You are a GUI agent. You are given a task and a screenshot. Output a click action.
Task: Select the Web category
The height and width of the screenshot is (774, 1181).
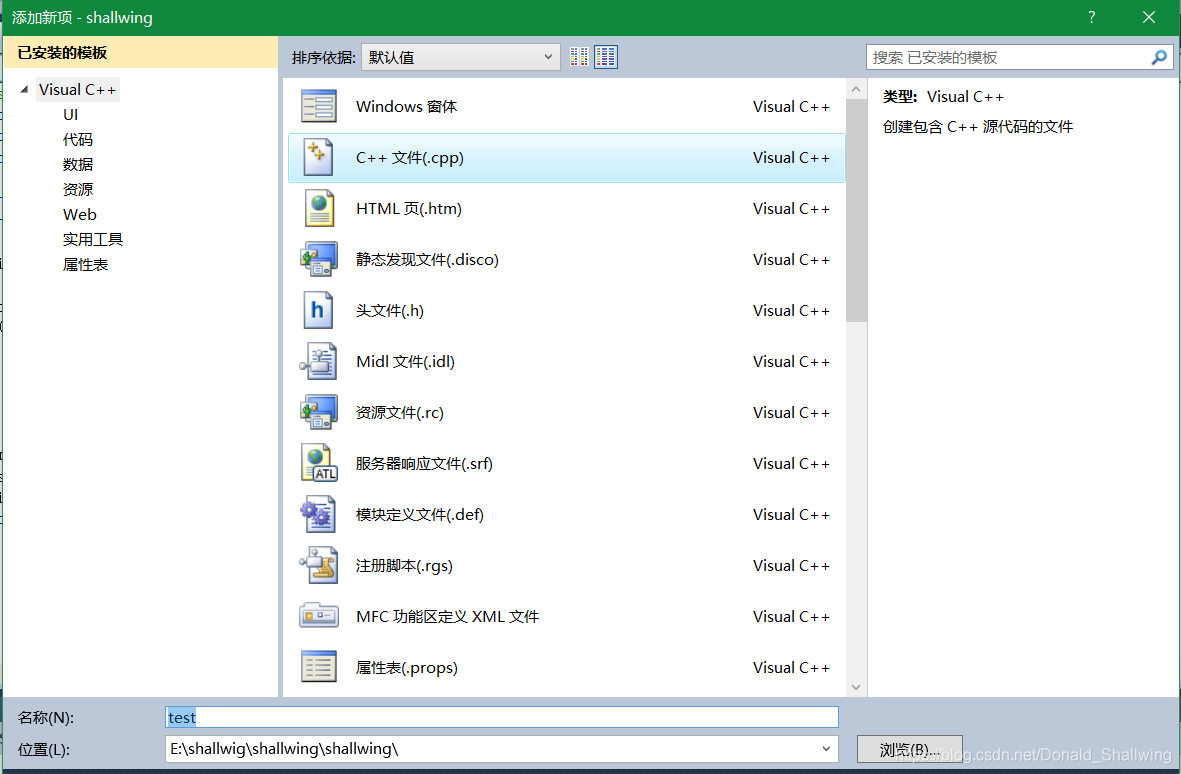80,215
